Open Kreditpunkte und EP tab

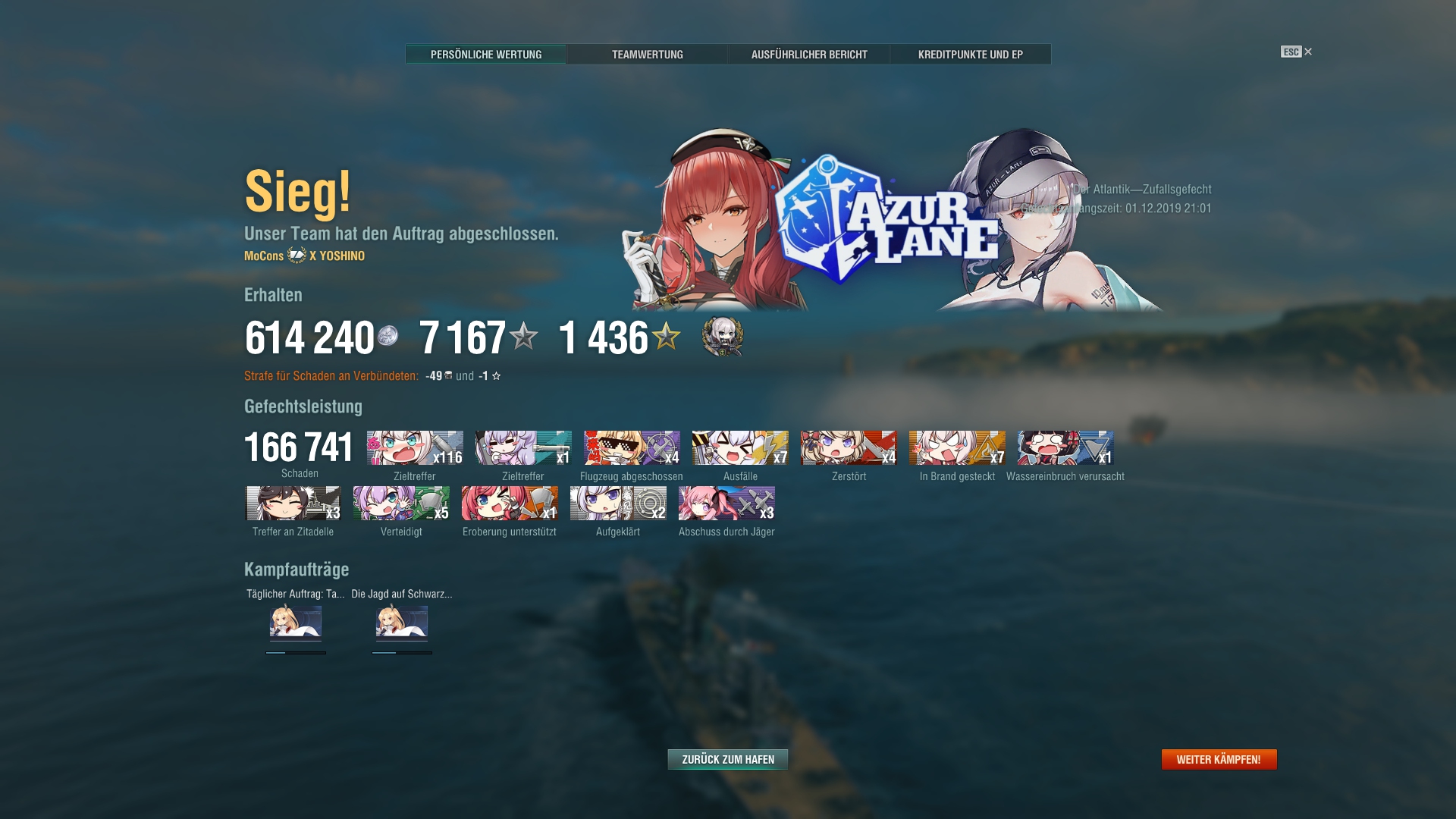click(970, 55)
